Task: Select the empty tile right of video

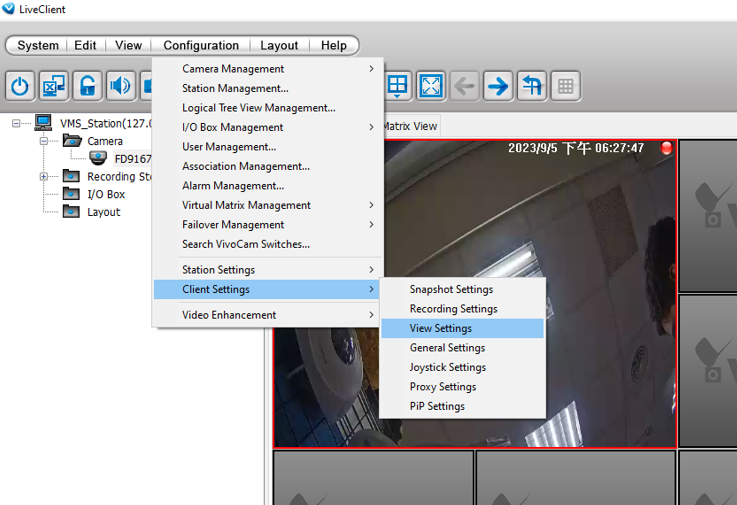Action: (708, 216)
